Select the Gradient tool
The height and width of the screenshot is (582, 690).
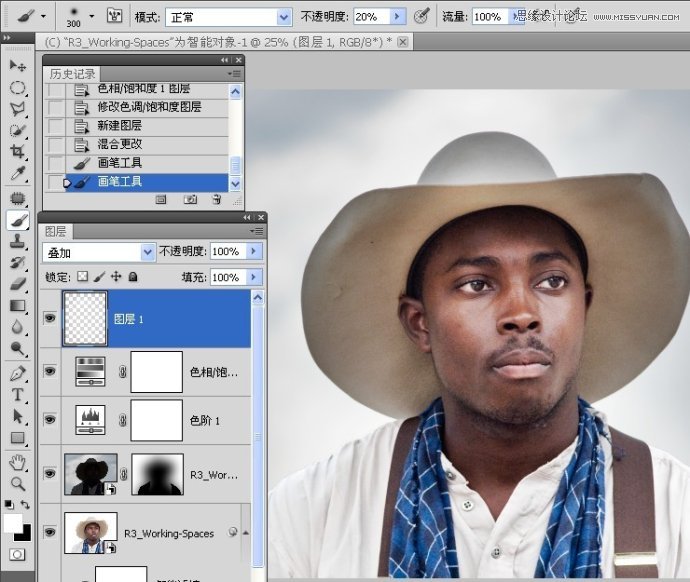click(18, 305)
